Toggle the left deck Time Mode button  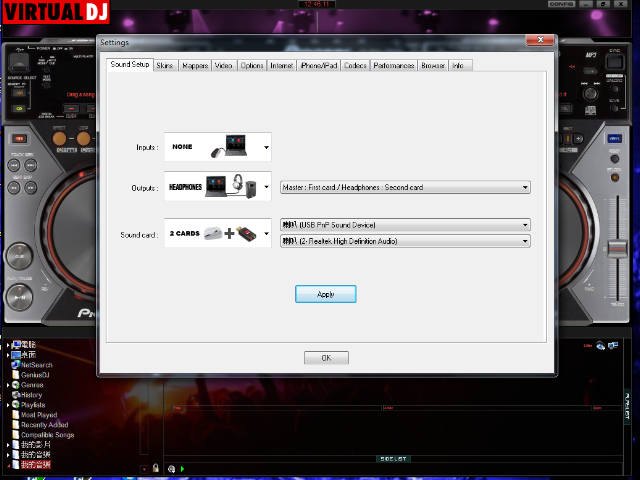pos(47,69)
